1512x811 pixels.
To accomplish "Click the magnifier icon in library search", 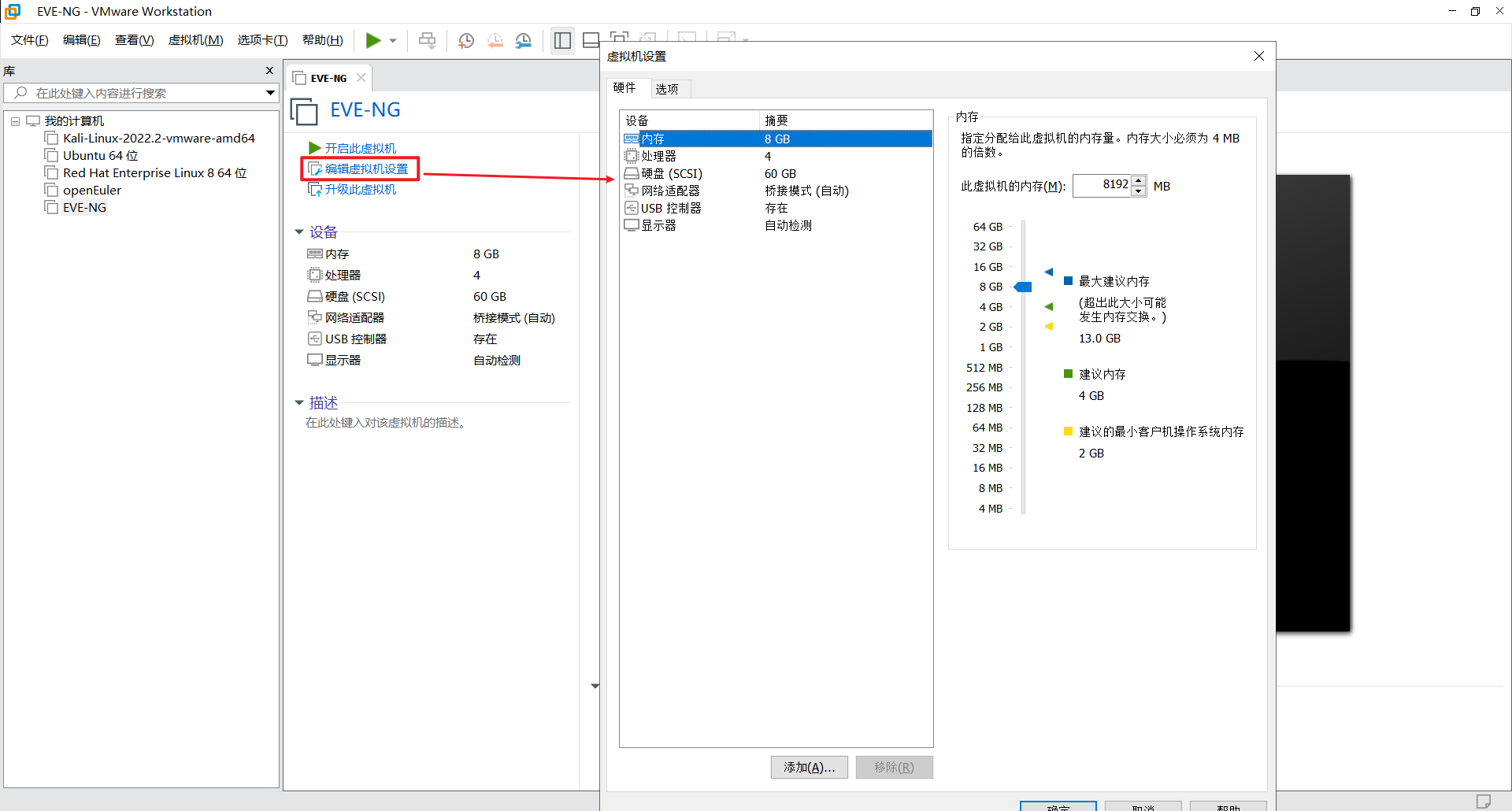I will (x=20, y=93).
